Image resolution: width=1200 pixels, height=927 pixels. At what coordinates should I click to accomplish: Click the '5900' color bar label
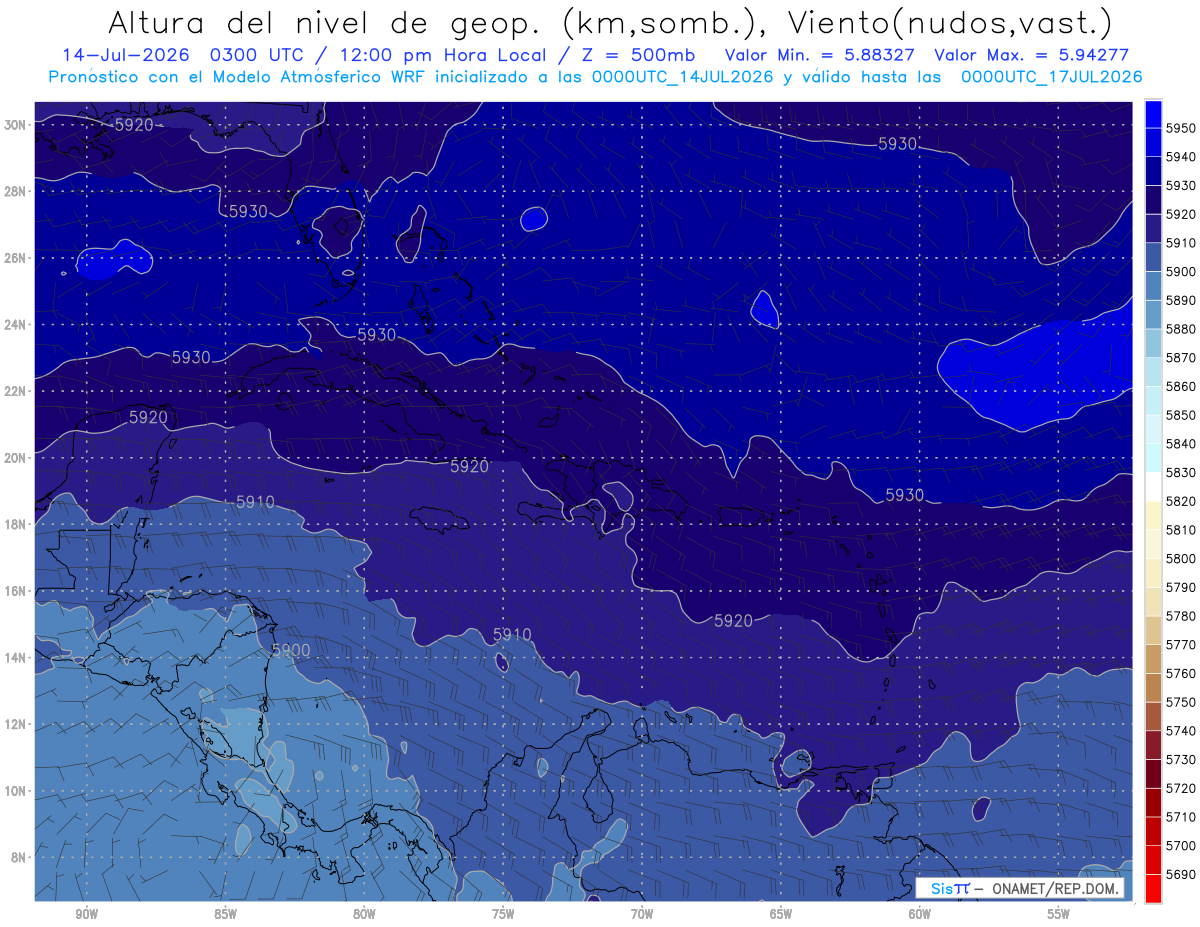click(1180, 272)
